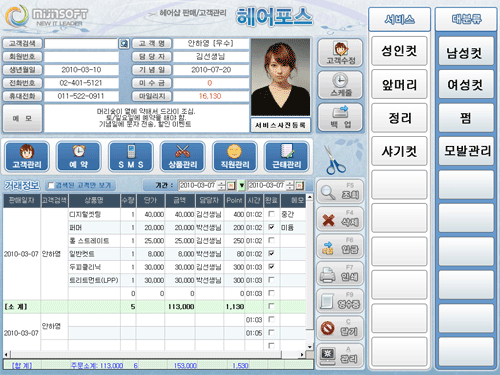Screen dimensions: 500x375
Task: Check the 완료 checkbox in 디지털셋팅 row
Action: (x=271, y=214)
